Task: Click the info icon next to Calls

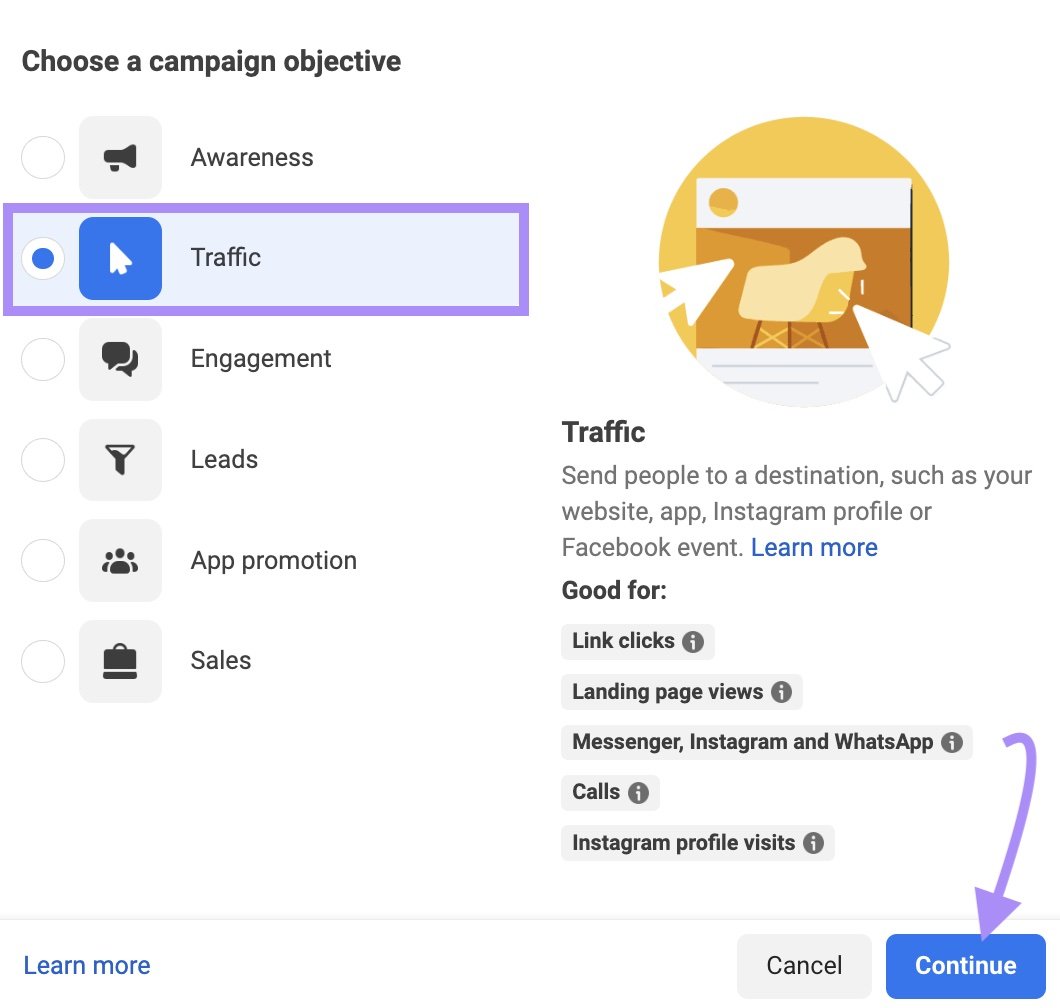Action: click(x=639, y=792)
